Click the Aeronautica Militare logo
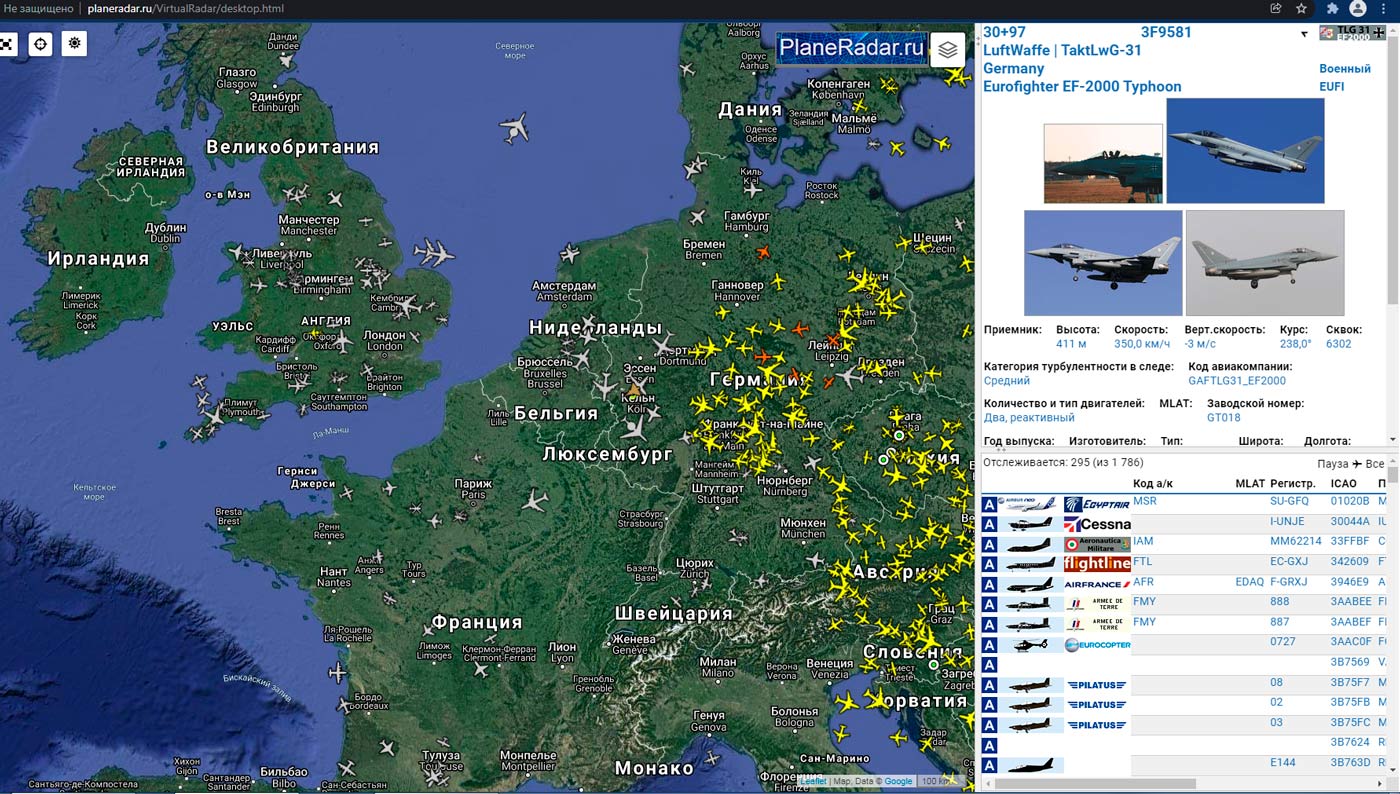This screenshot has height=794, width=1400. click(x=1097, y=544)
